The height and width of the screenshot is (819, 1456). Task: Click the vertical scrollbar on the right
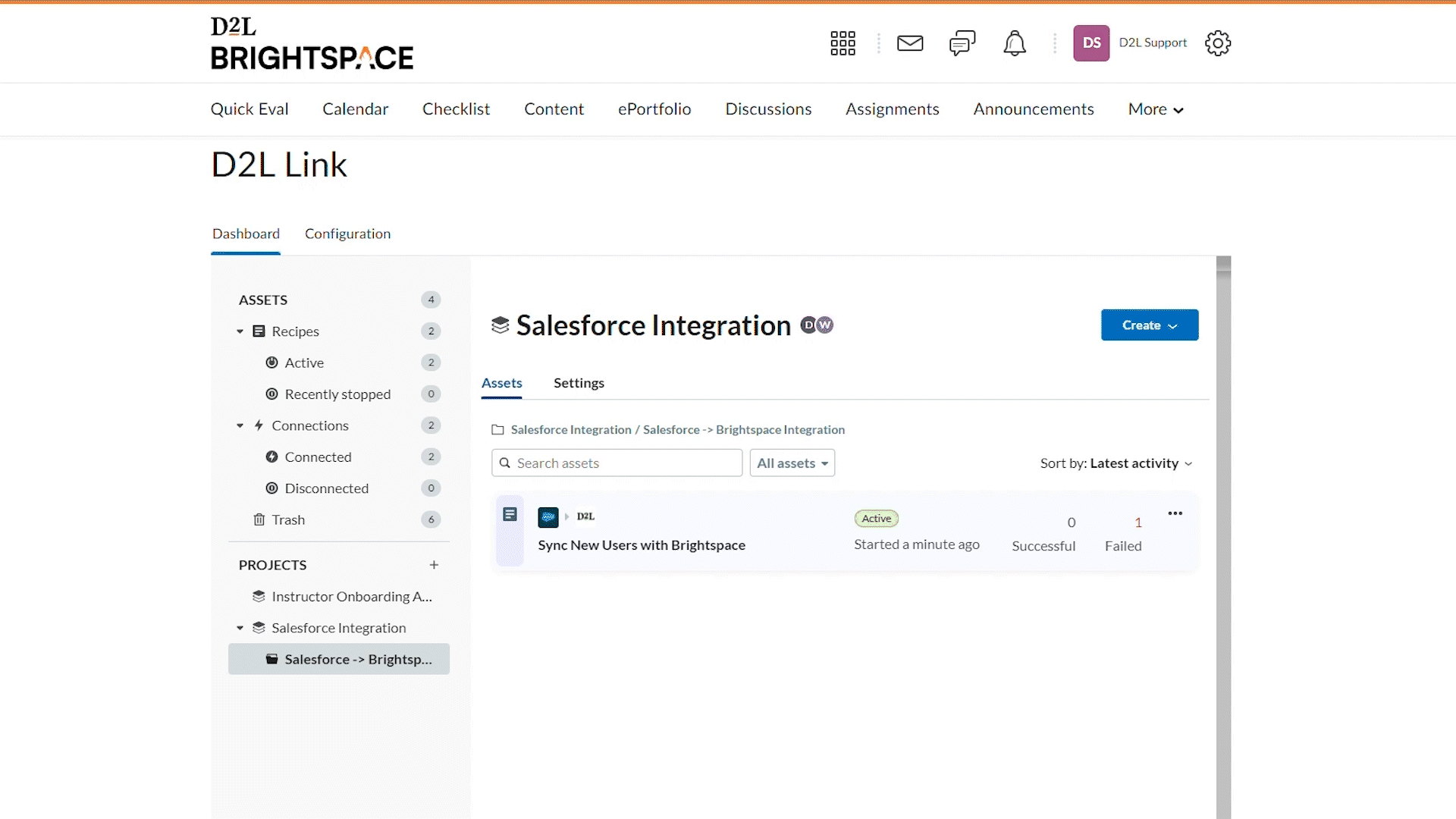1222,531
